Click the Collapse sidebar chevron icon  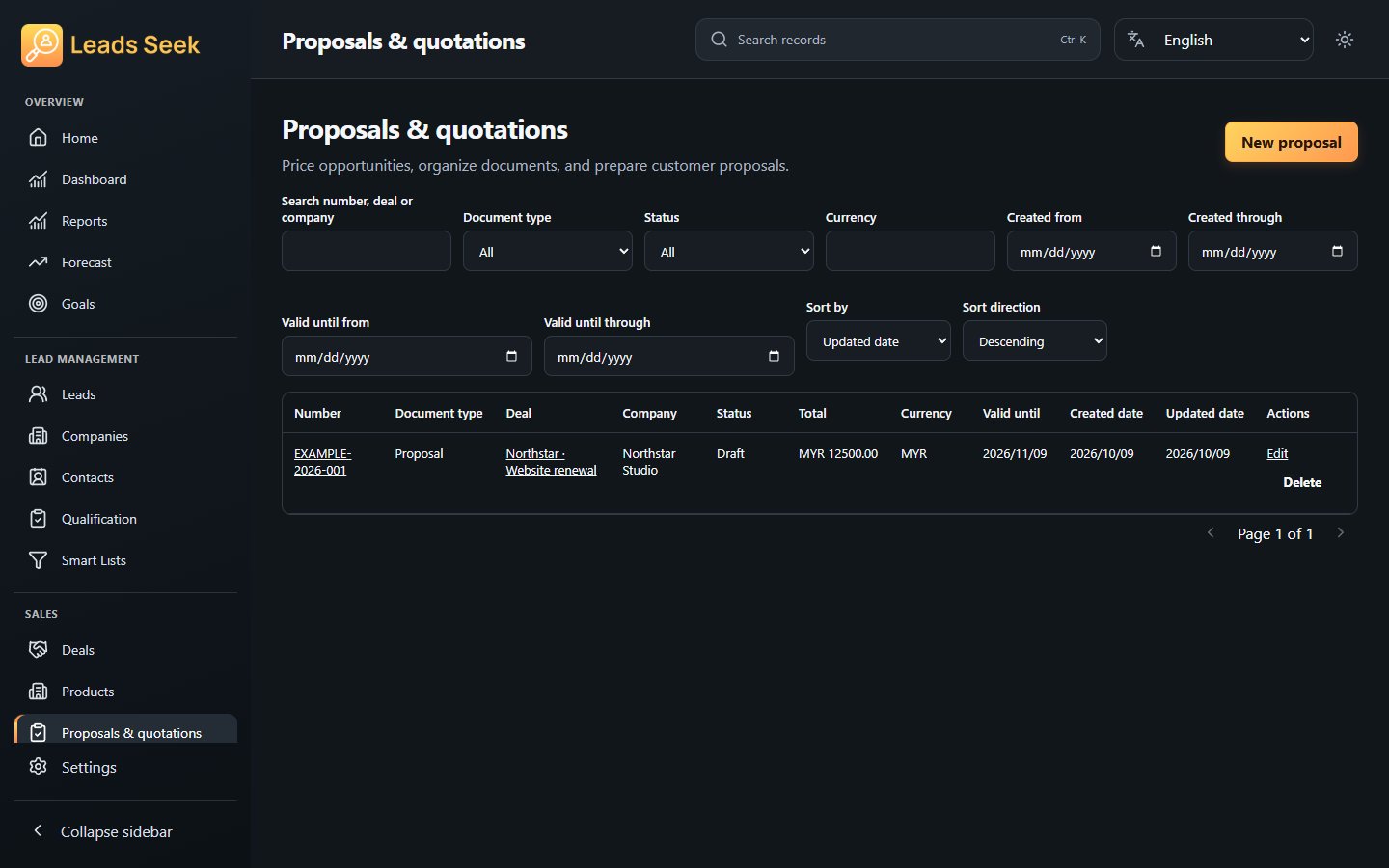tap(38, 830)
